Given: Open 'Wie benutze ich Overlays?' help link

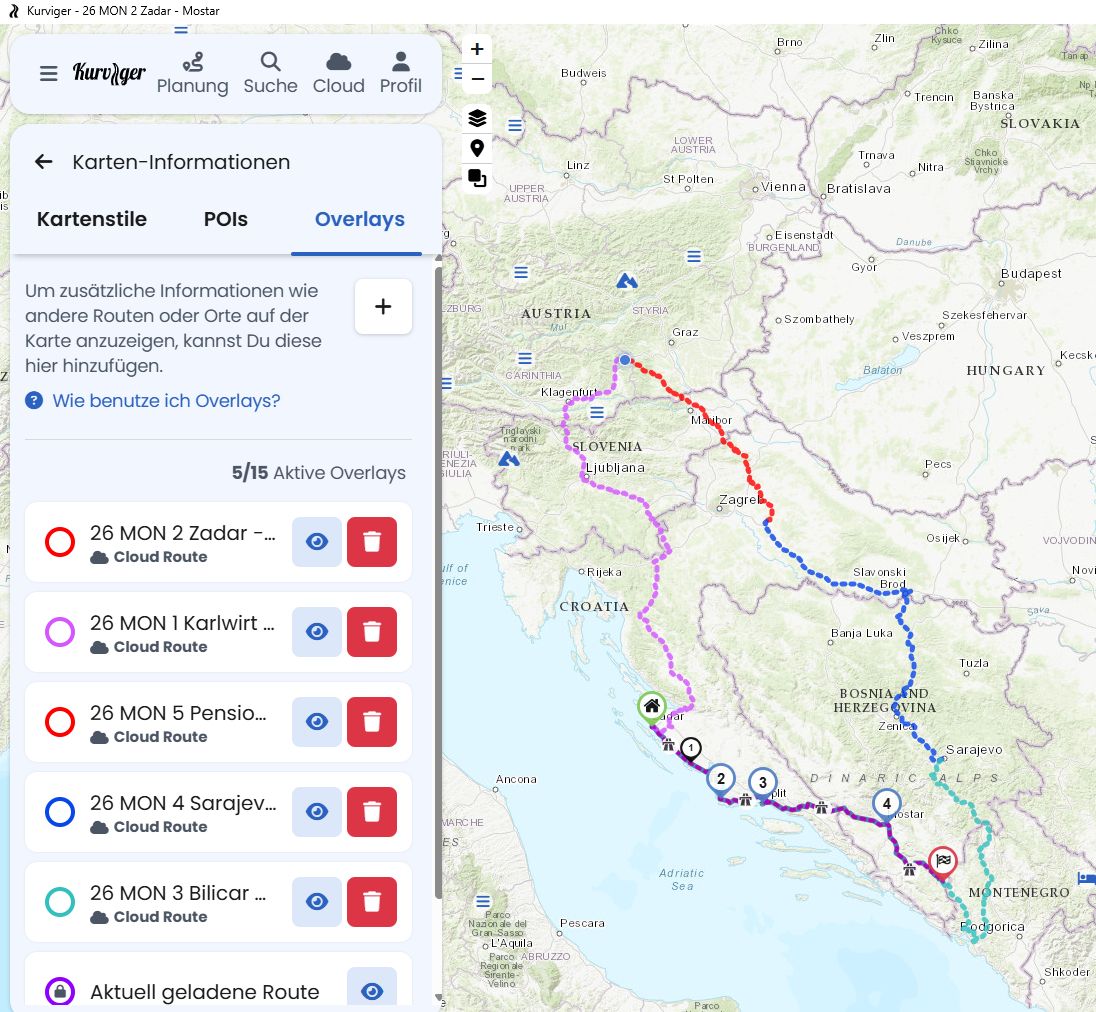Looking at the screenshot, I should [x=166, y=401].
